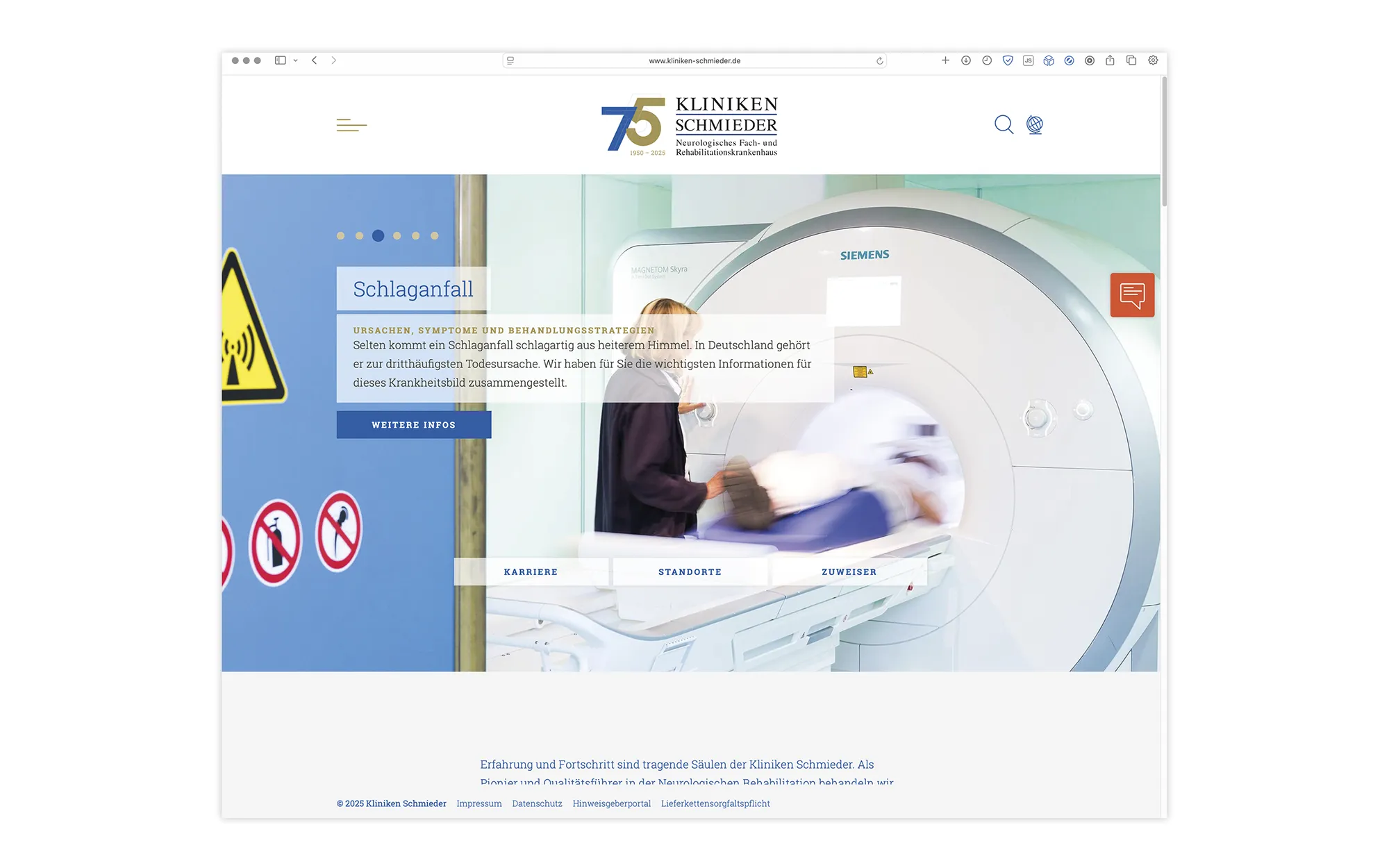Open the Safari downloads icon
Viewport: 1389px width, 868px height.
coord(966,60)
